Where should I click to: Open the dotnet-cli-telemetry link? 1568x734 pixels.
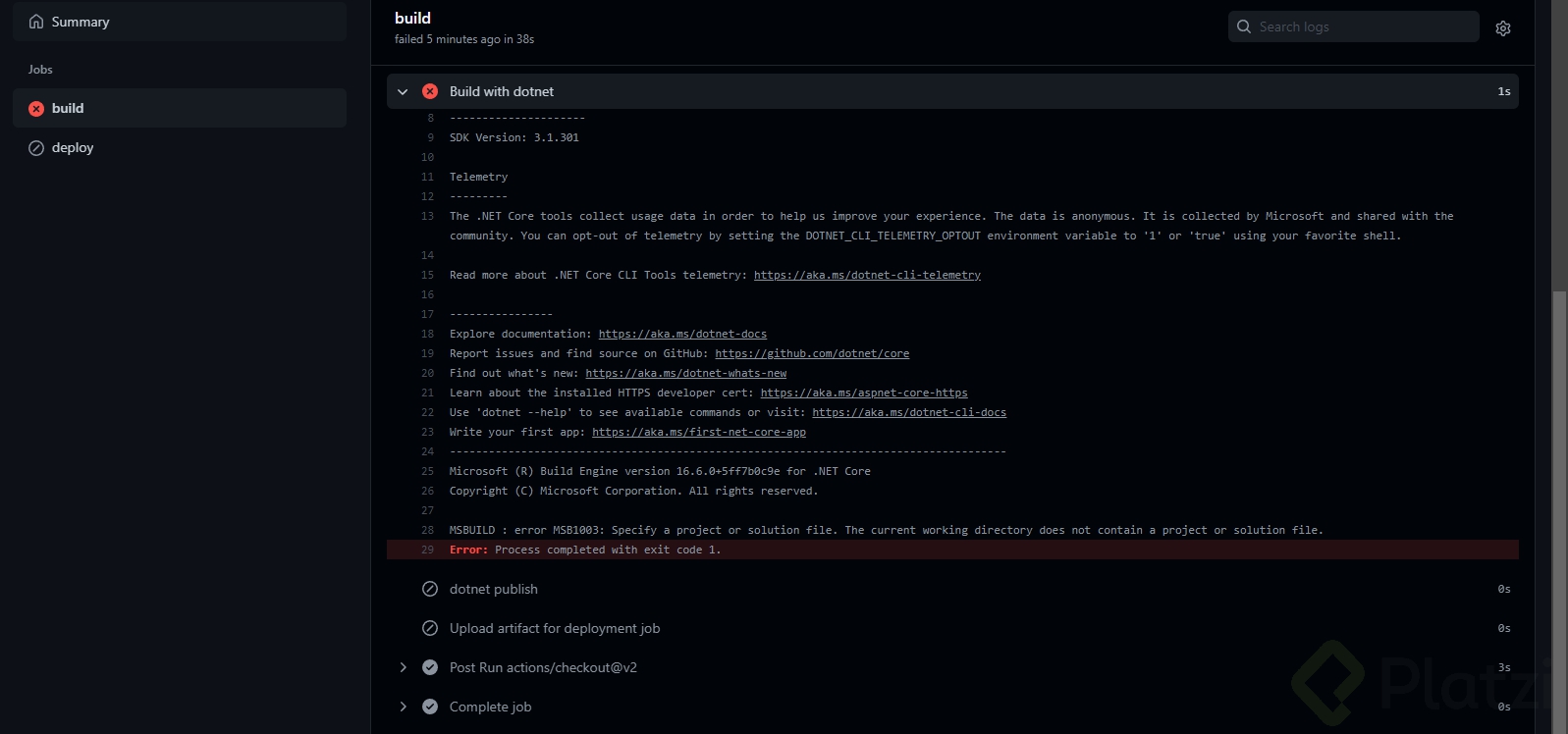click(867, 275)
